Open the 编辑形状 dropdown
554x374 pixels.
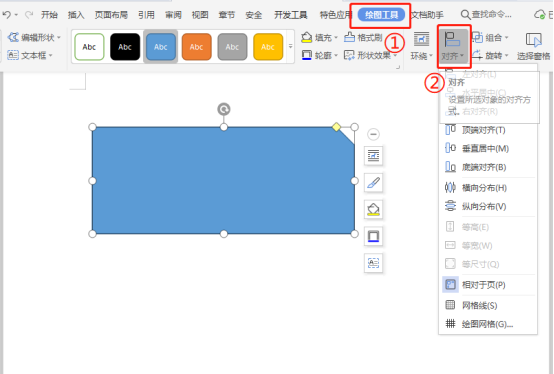coord(34,37)
